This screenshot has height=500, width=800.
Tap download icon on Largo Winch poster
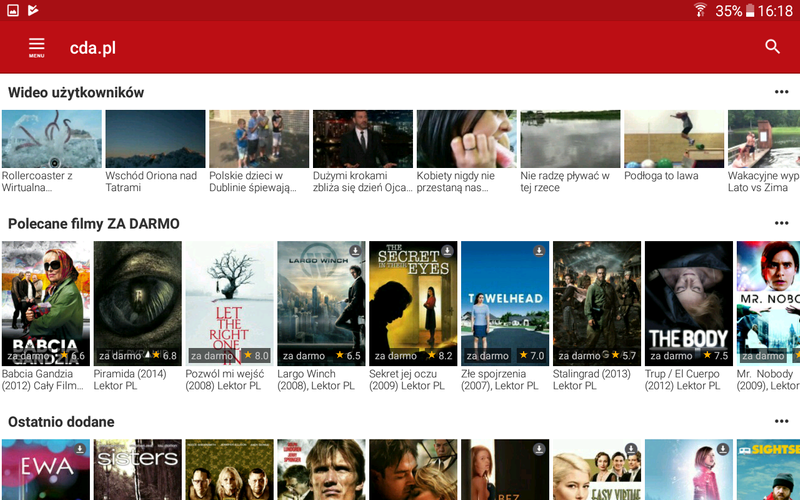tap(355, 251)
